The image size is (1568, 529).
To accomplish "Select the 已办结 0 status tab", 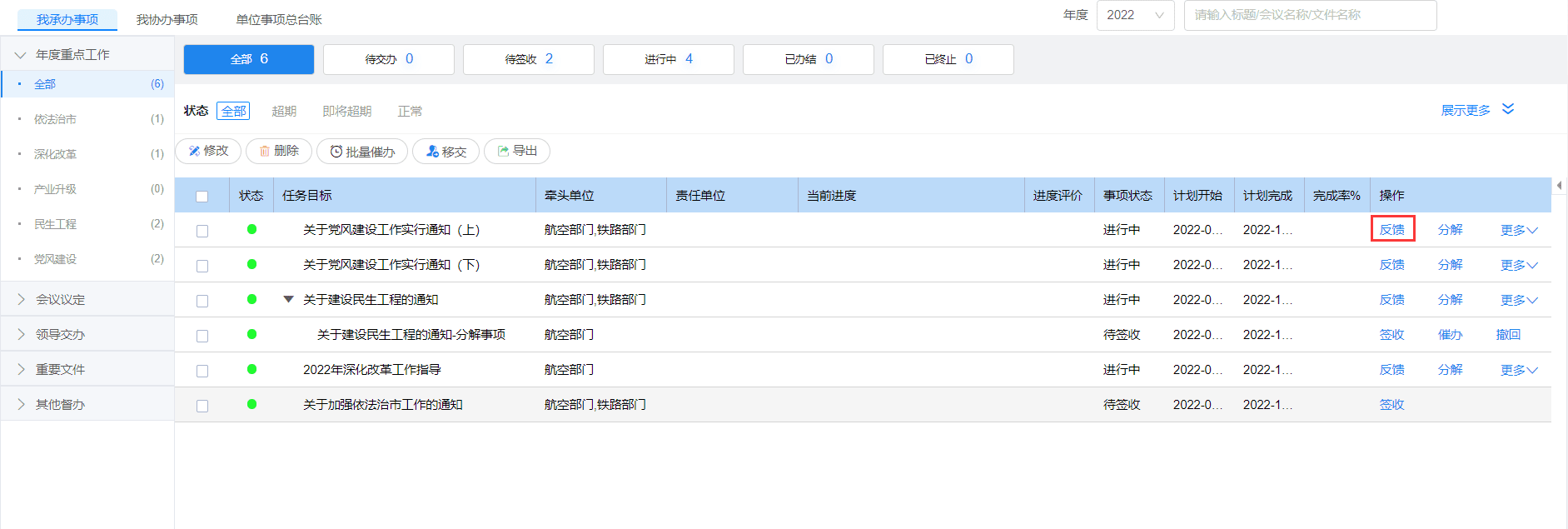I will pyautogui.click(x=809, y=59).
